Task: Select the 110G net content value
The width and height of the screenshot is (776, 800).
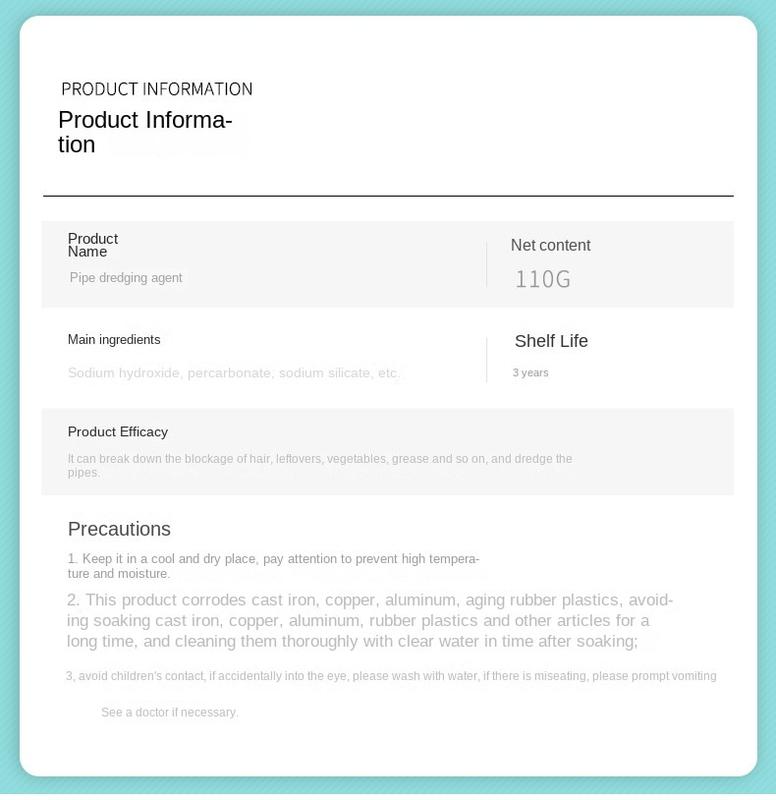Action: click(543, 280)
